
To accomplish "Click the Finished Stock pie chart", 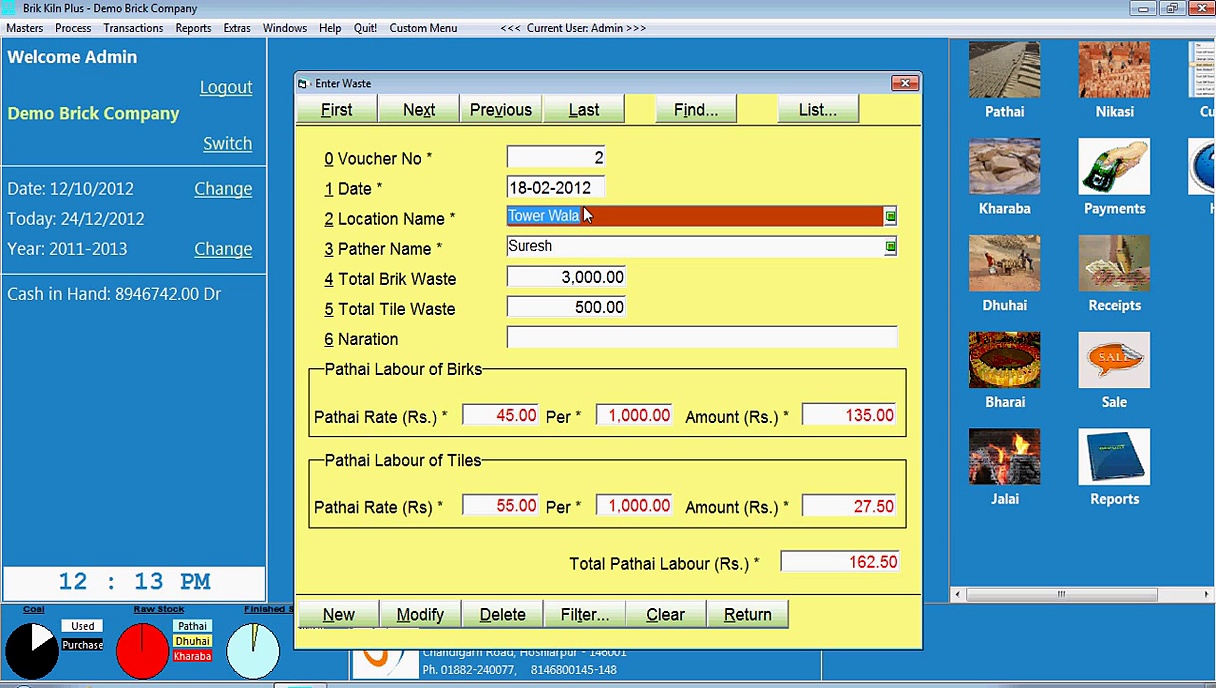I will 253,651.
